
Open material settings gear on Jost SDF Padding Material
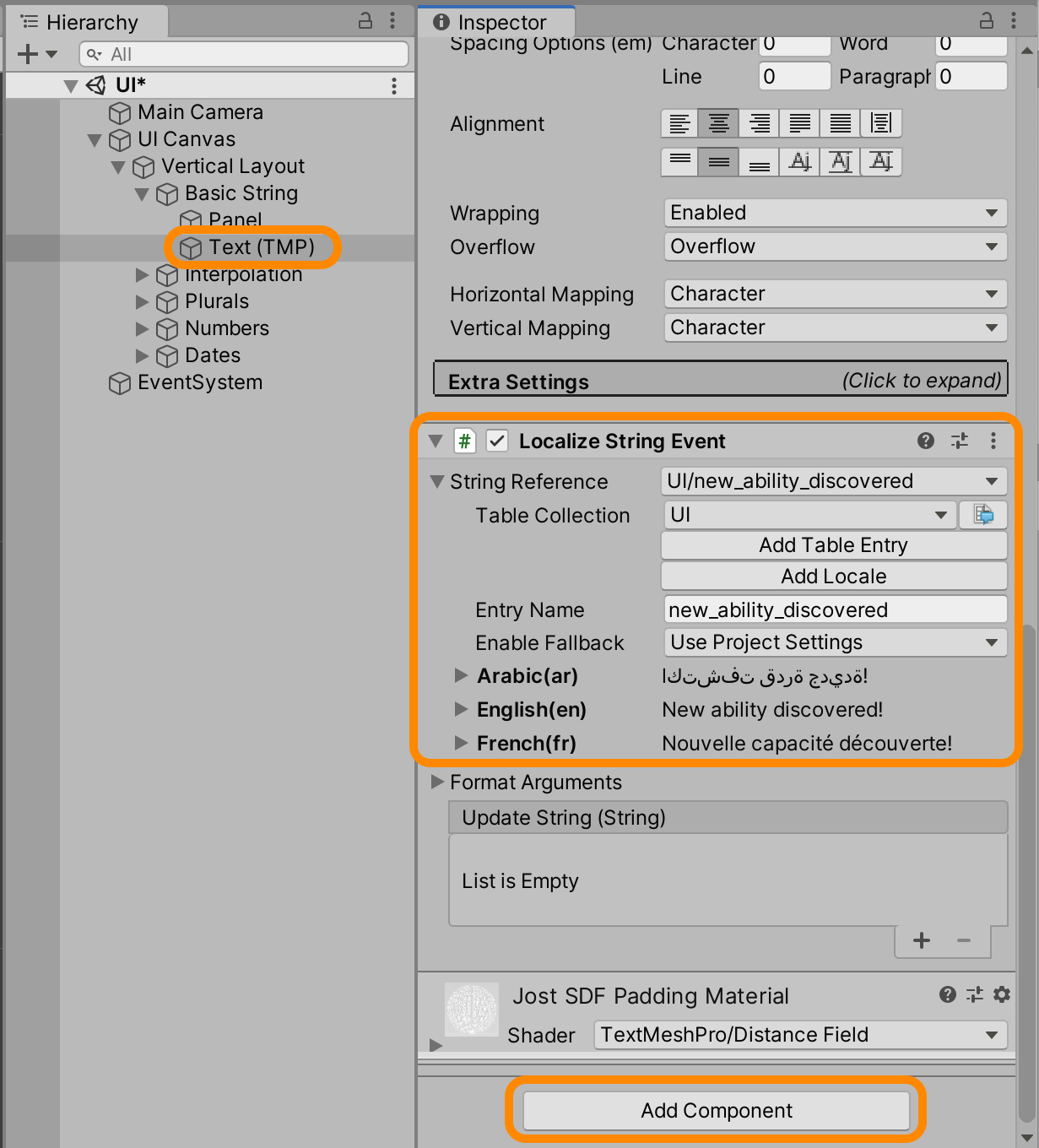(1001, 995)
